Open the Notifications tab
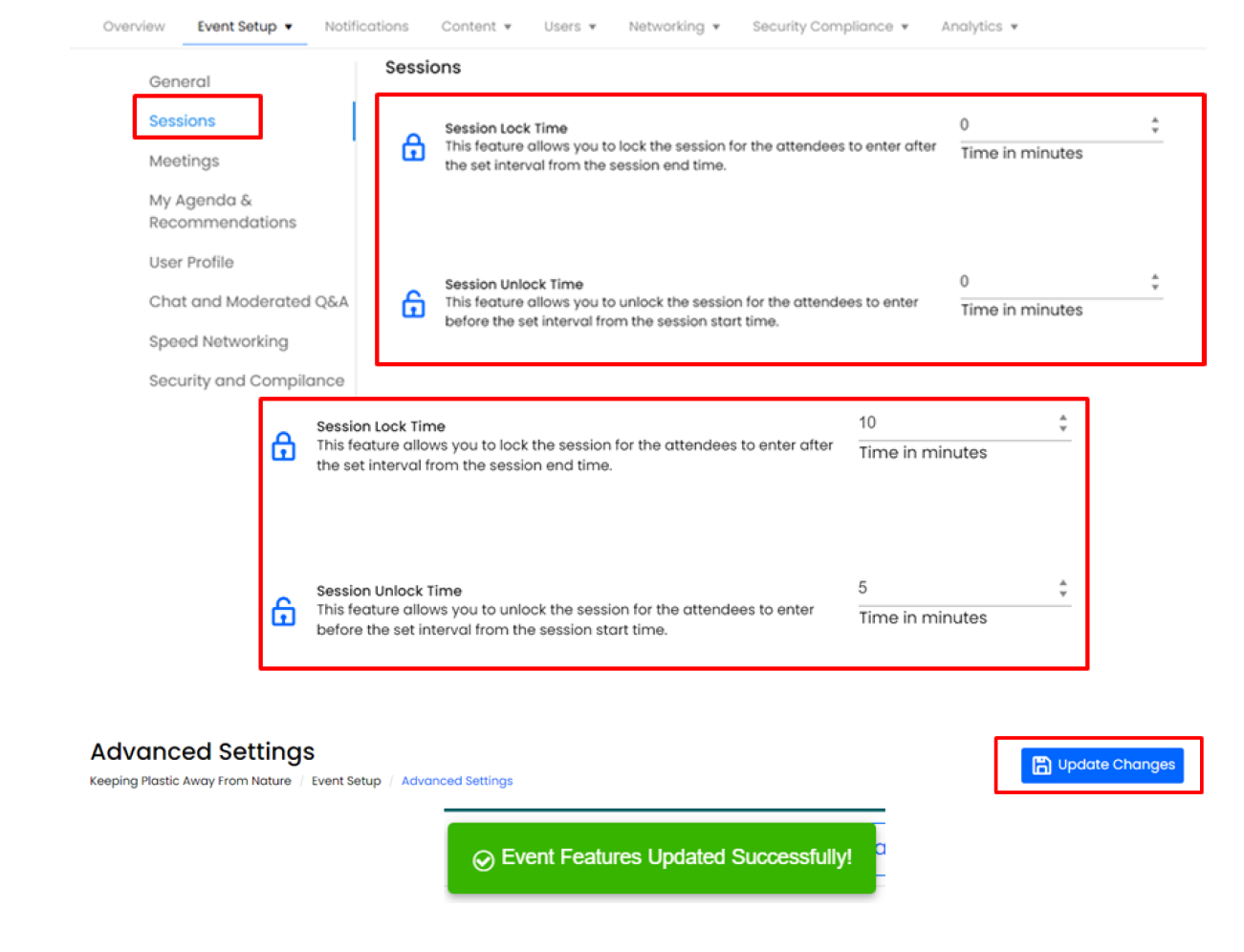Screen dimensions: 1244x952 coord(366,27)
